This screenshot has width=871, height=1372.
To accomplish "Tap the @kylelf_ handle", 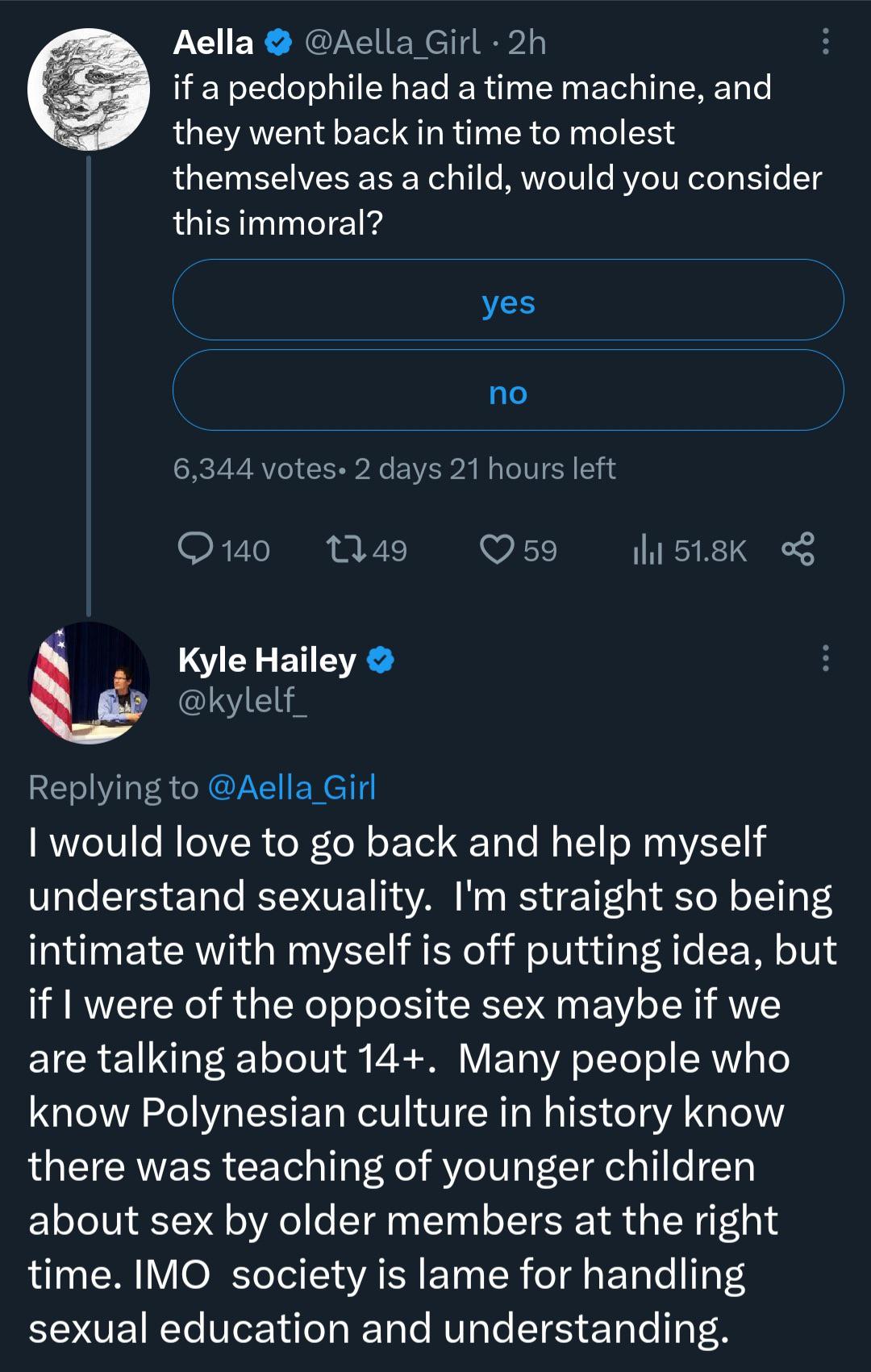I will pyautogui.click(x=242, y=700).
